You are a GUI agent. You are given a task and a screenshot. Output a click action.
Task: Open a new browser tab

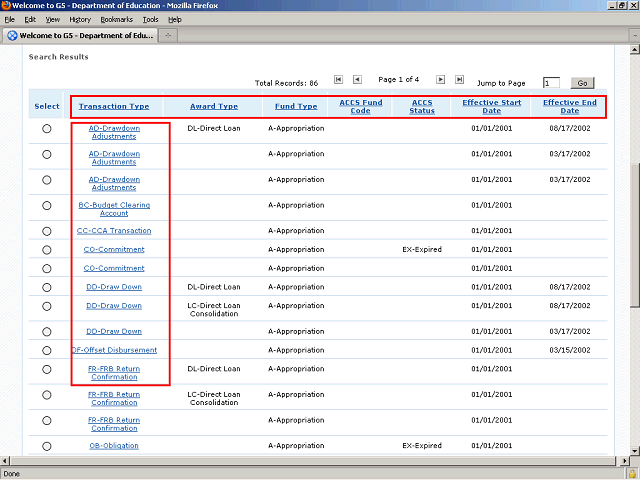(170, 36)
